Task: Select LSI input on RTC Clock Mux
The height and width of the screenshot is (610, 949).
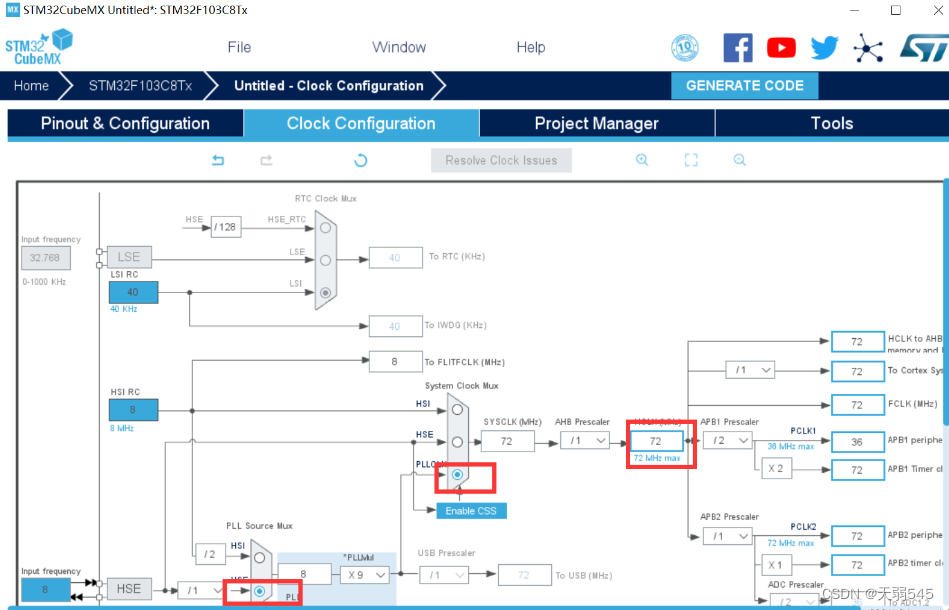Action: tap(326, 292)
